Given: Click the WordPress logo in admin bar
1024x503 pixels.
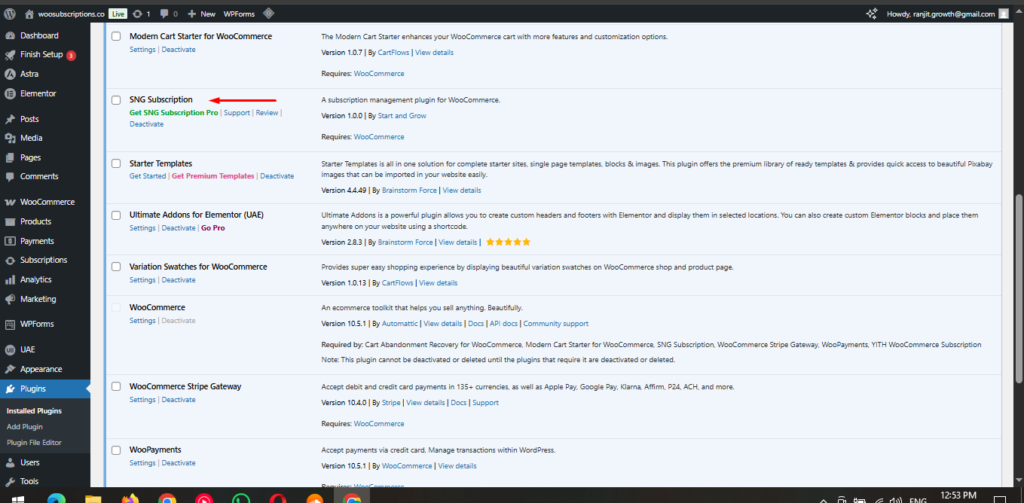Looking at the screenshot, I should [x=10, y=14].
